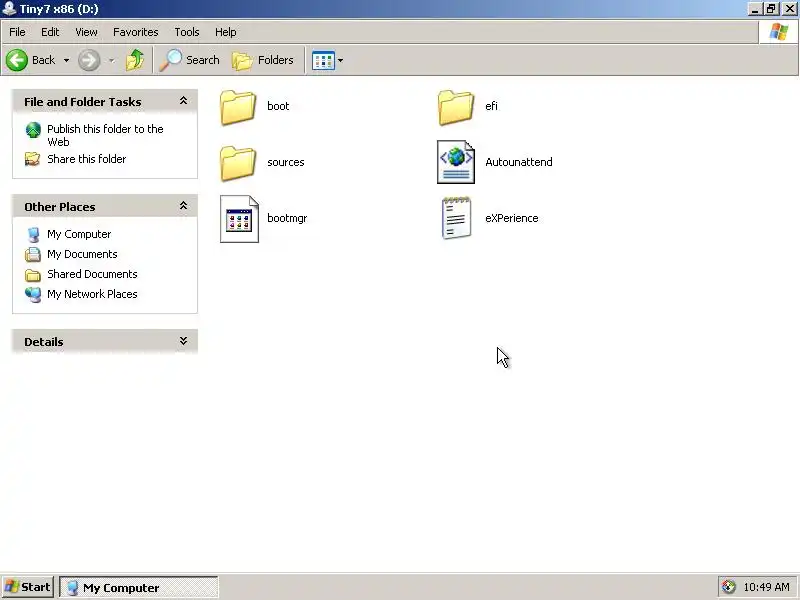Toggle the Folders pane toolbar button
This screenshot has height=600, width=800.
(263, 60)
